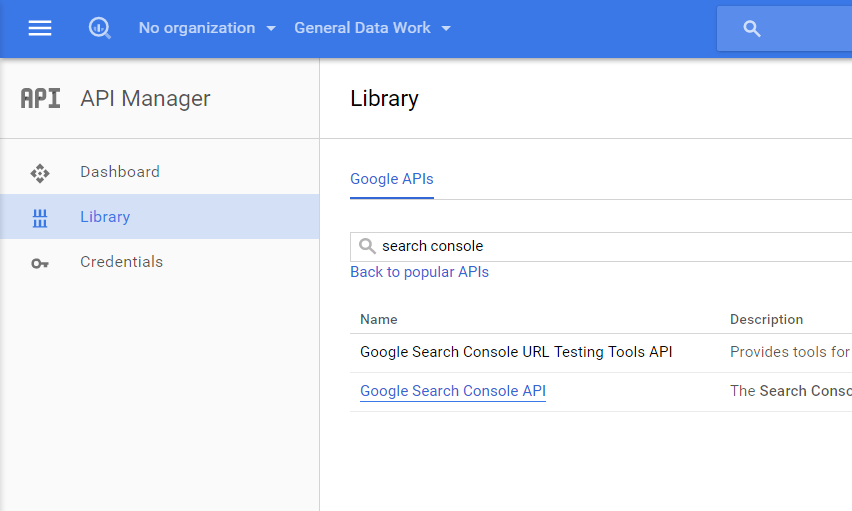The height and width of the screenshot is (511, 852).
Task: Click the API Manager logo icon
Action: pyautogui.click(x=40, y=98)
